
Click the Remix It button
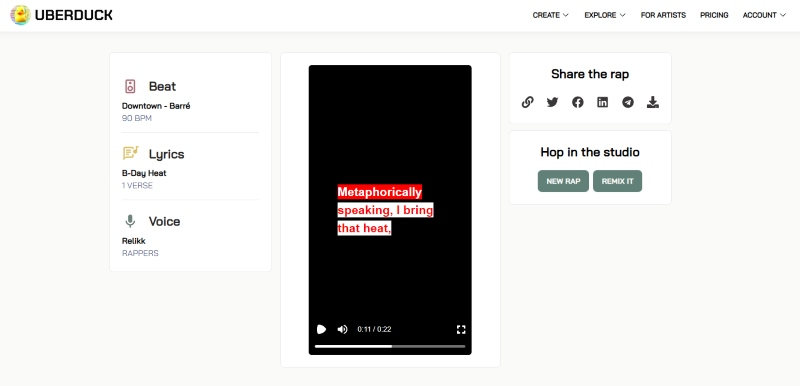pyautogui.click(x=617, y=181)
